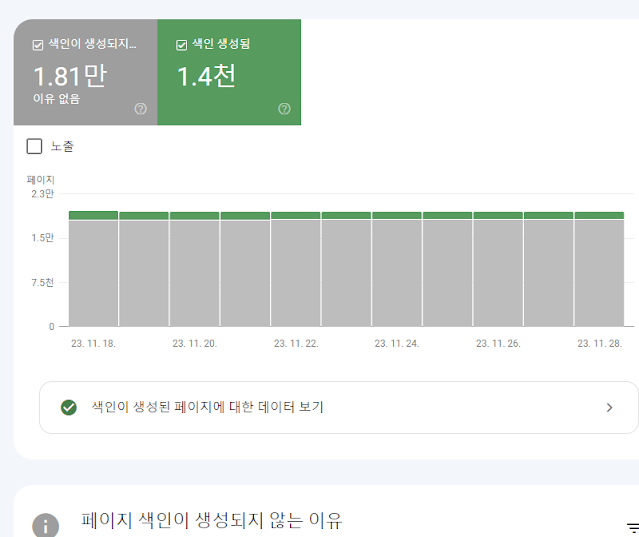Open help icon on green indexed card
639x537 pixels.
point(284,109)
